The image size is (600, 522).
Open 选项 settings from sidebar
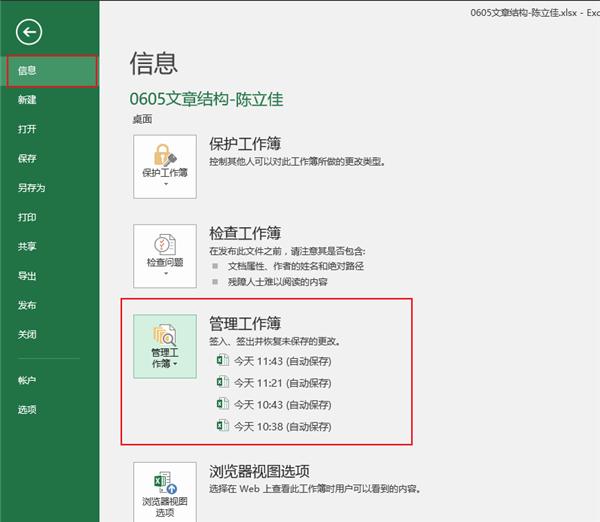(27, 409)
